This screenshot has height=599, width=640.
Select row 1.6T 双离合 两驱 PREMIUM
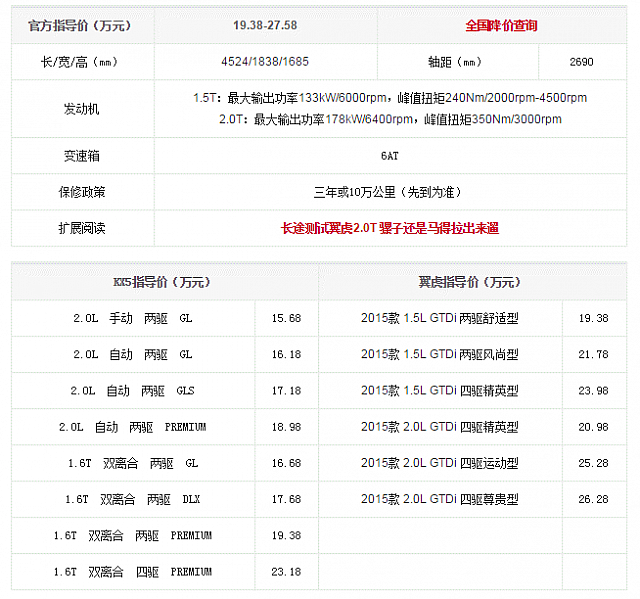[133, 535]
